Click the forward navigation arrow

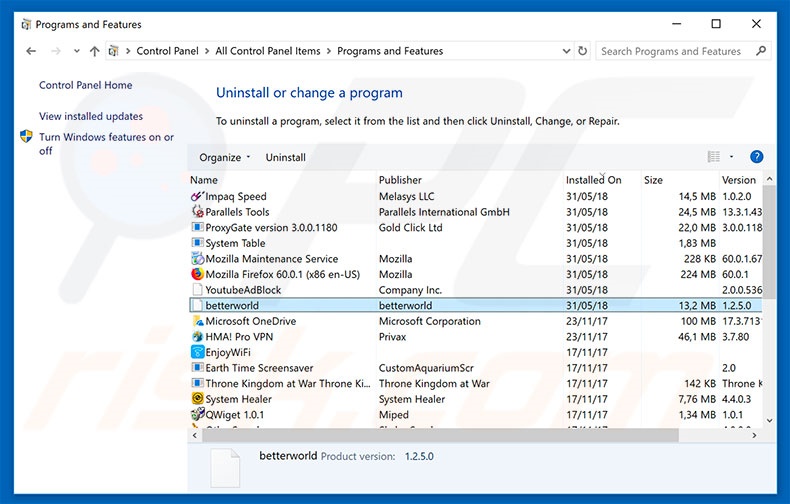[56, 51]
